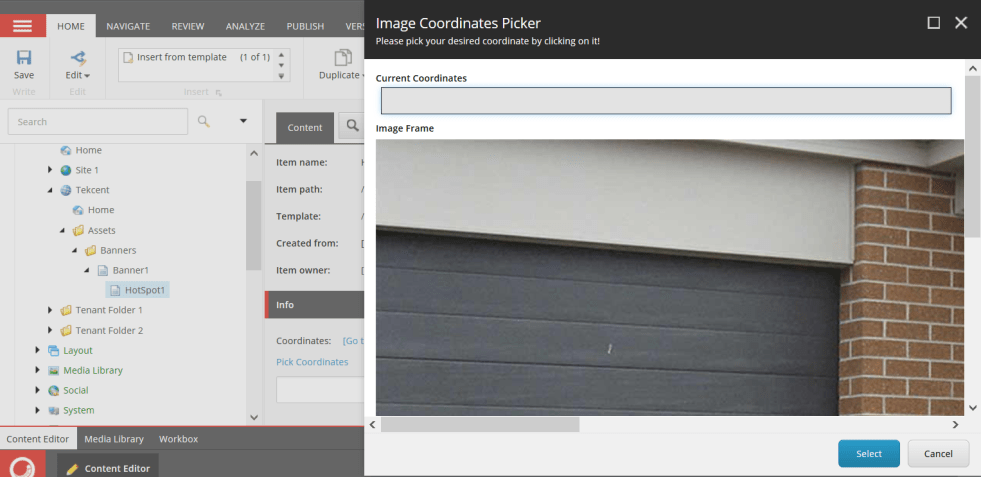
Task: Select the Media Library tree icon
Action: [54, 370]
